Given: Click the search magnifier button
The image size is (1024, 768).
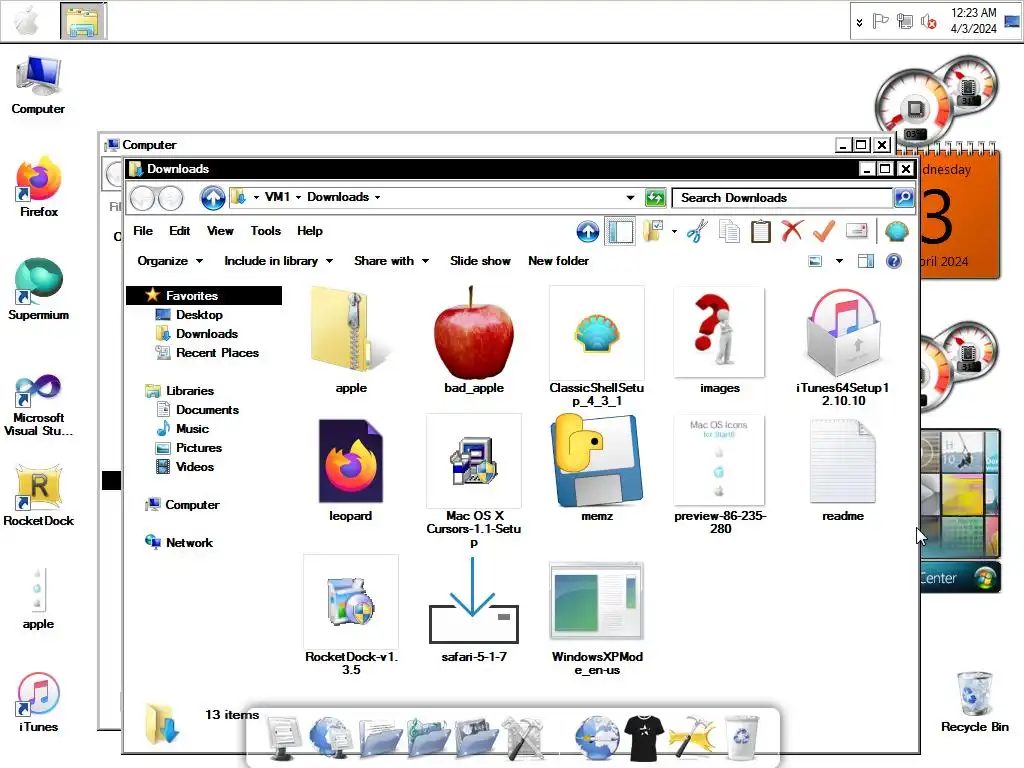Looking at the screenshot, I should 904,197.
